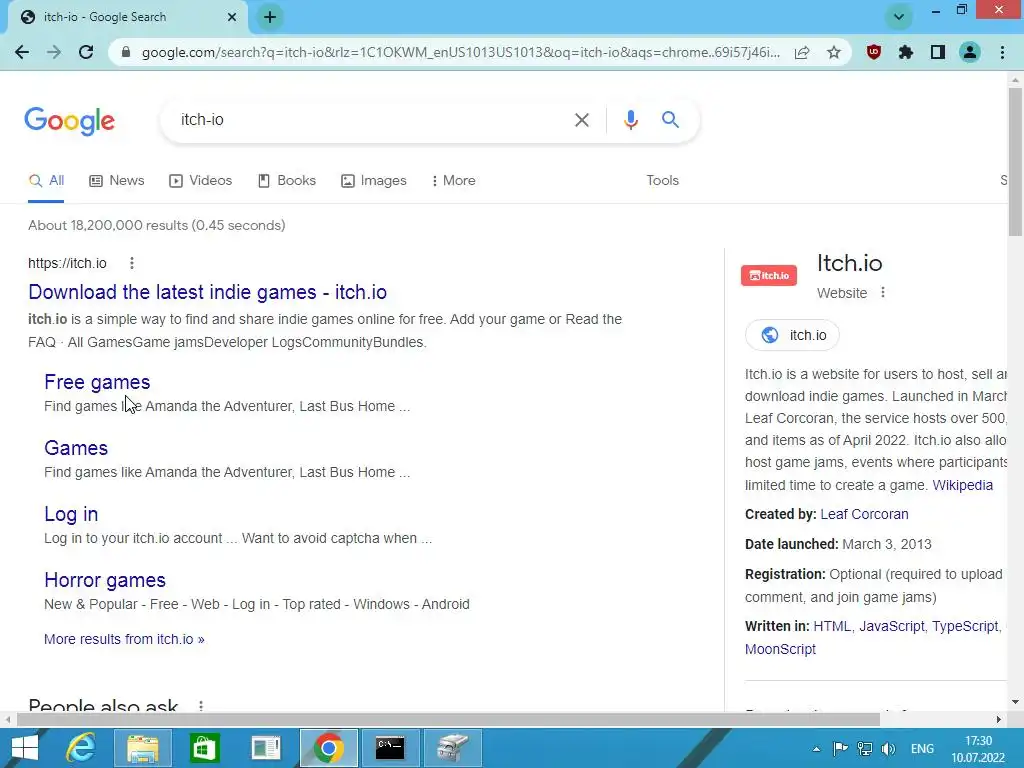This screenshot has height=768, width=1024.
Task: Click More results from itch.io
Action: tap(124, 639)
